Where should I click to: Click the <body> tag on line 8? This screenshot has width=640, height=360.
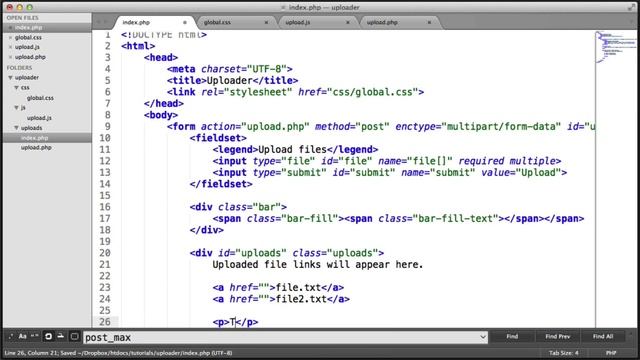(x=161, y=115)
